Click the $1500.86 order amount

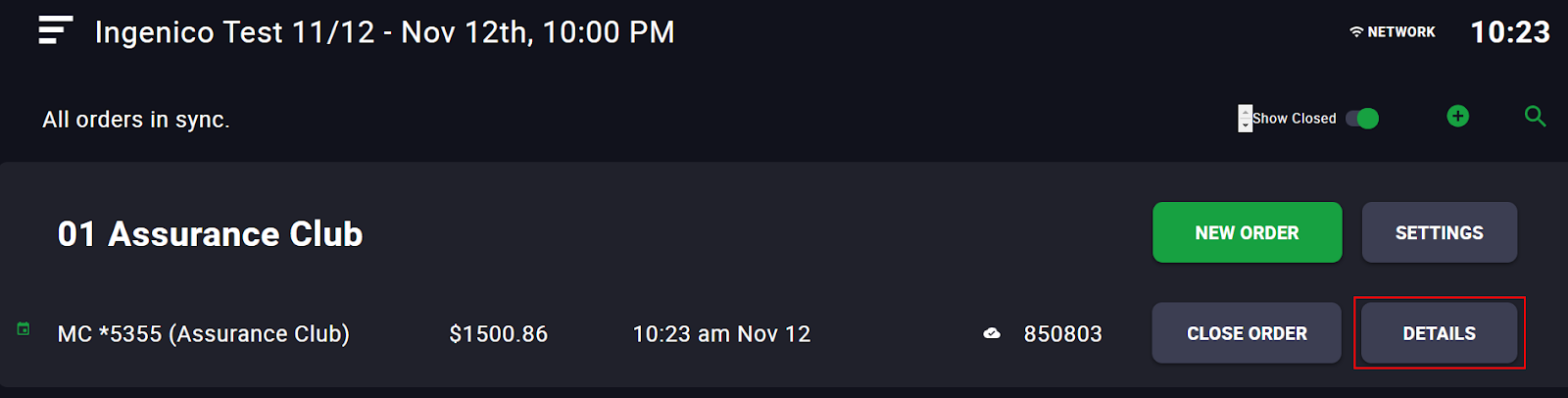pos(498,334)
